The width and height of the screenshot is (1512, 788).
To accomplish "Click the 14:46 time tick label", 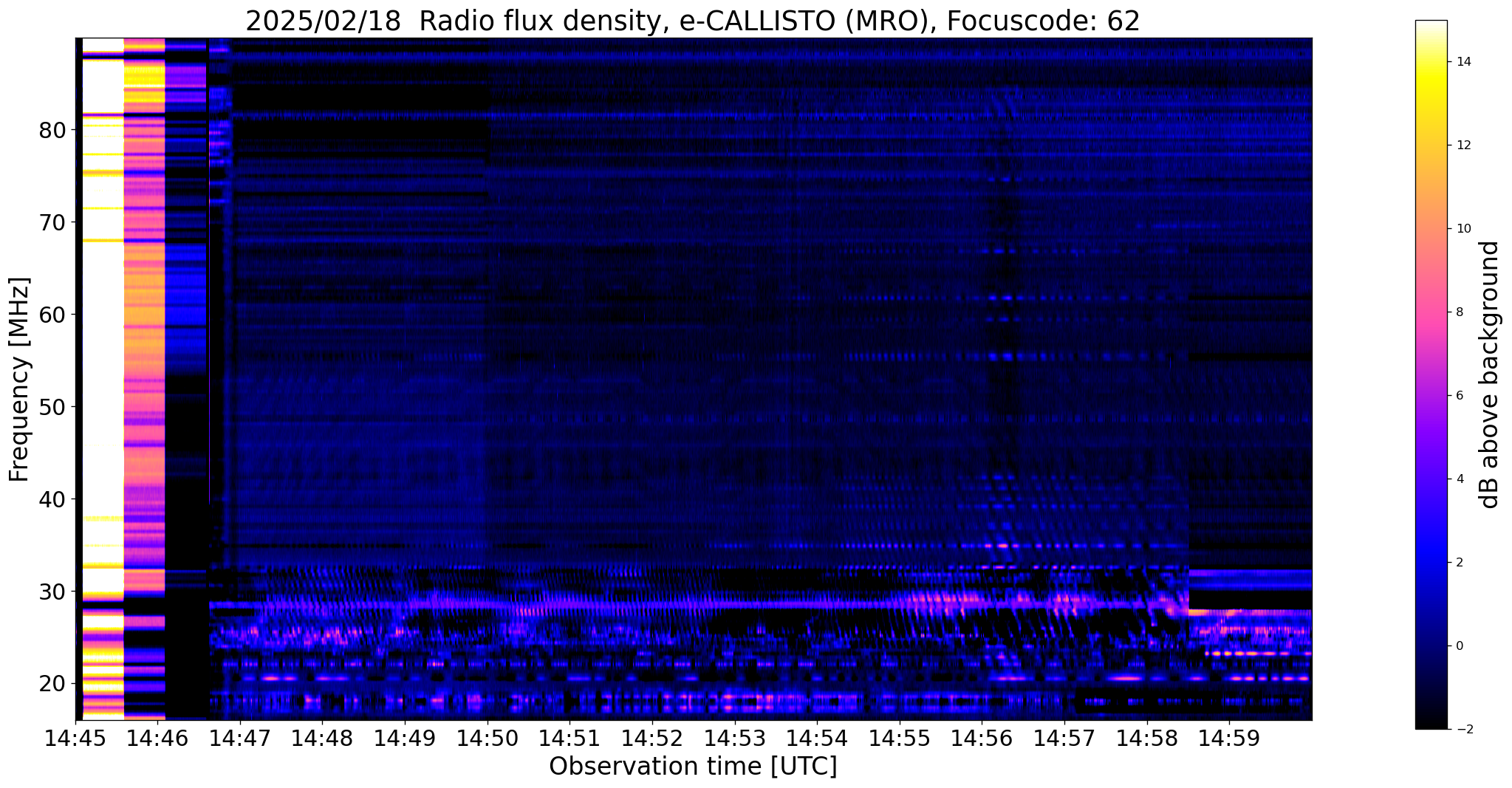I will pyautogui.click(x=158, y=738).
